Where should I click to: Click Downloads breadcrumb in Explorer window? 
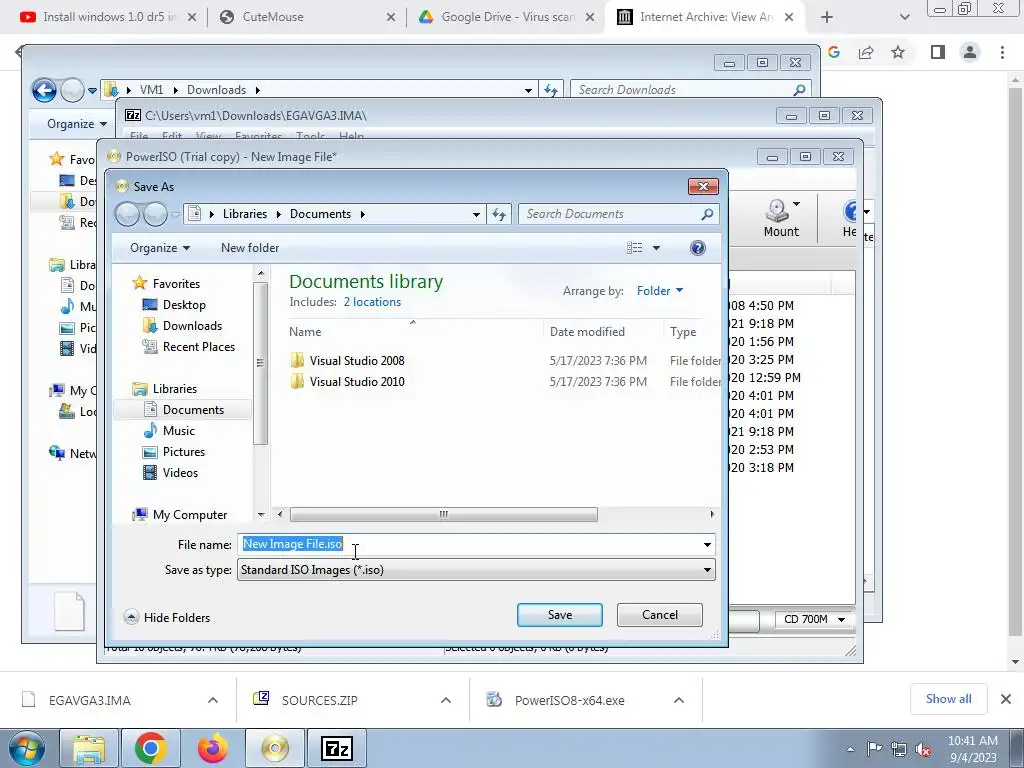point(216,89)
